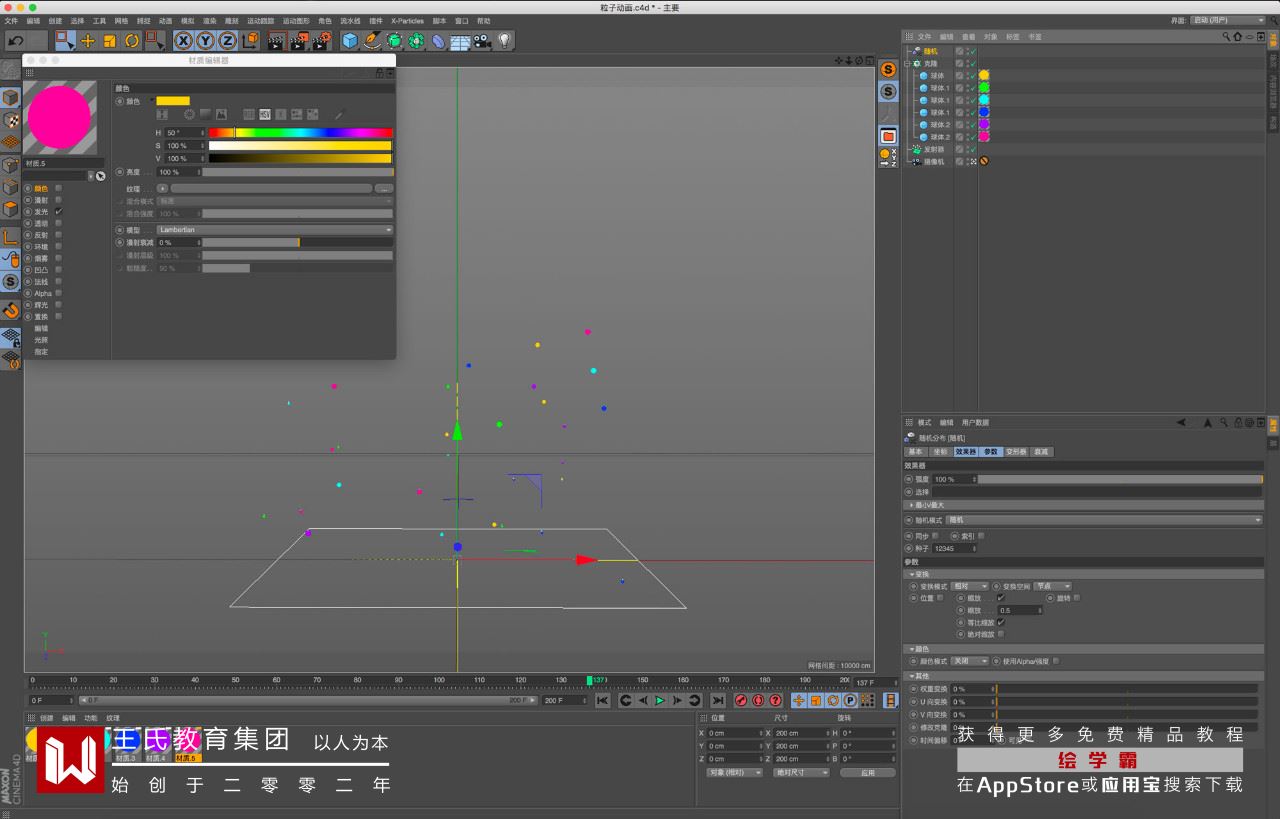The image size is (1280, 819).
Task: Open the 颜色模式 dropdown set to 关闭
Action: tap(969, 661)
